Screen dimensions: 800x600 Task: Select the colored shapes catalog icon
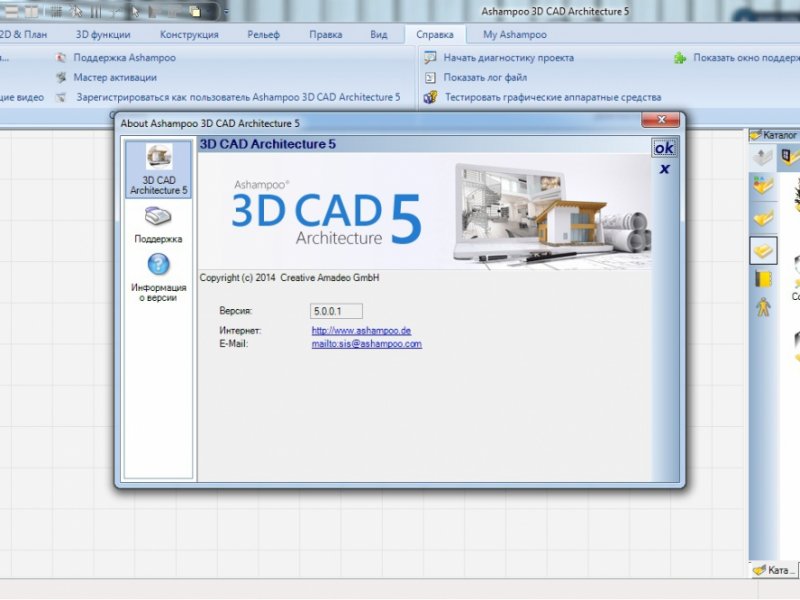coord(763,185)
